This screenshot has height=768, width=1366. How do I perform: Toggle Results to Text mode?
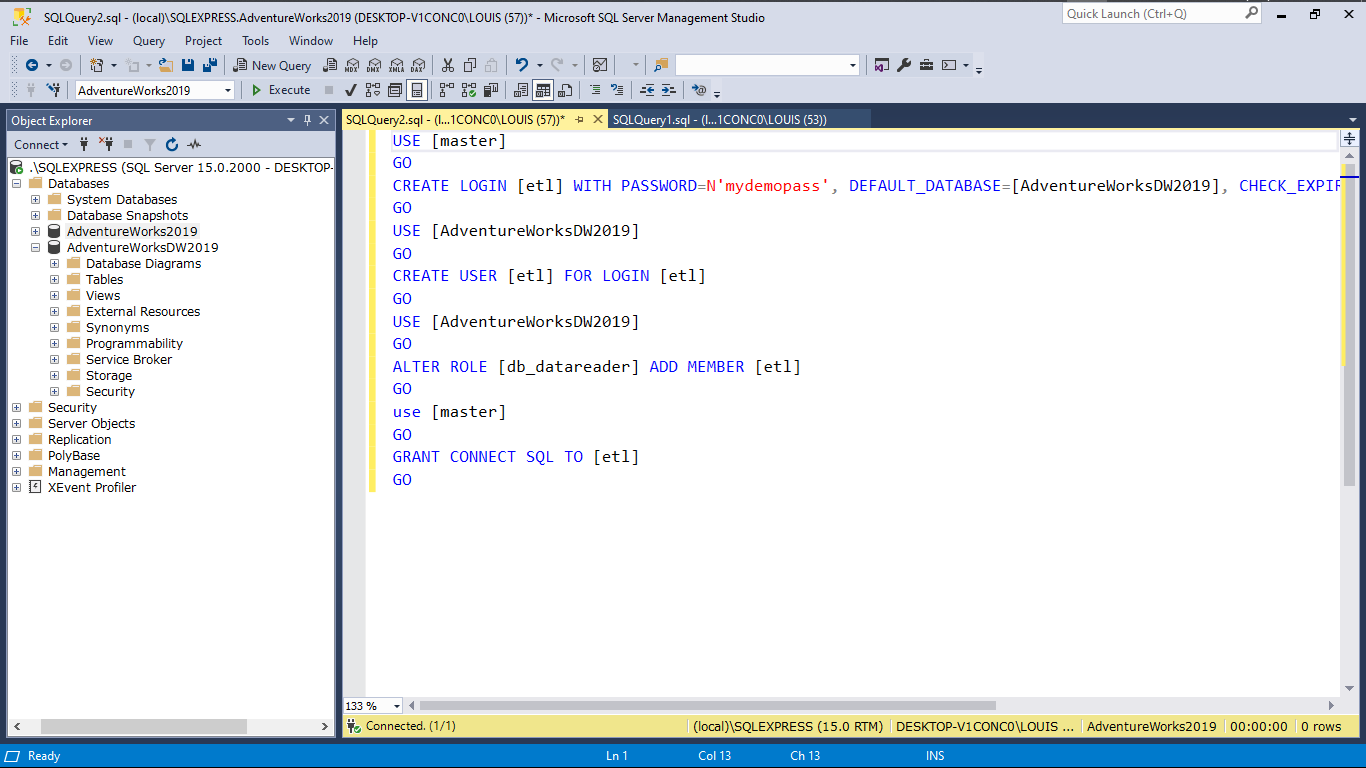pyautogui.click(x=521, y=90)
